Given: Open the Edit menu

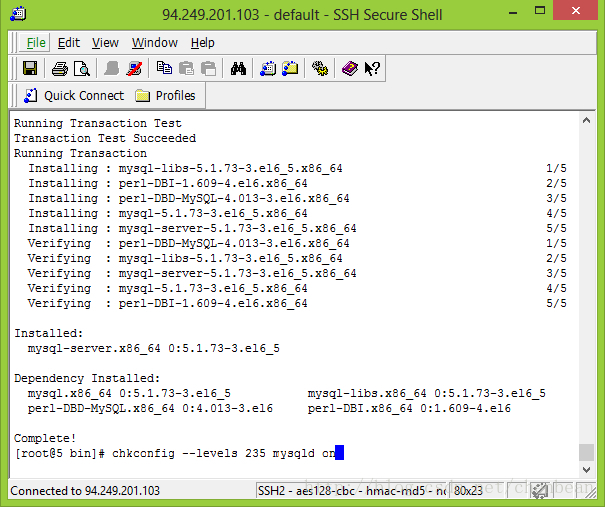Looking at the screenshot, I should pos(69,42).
